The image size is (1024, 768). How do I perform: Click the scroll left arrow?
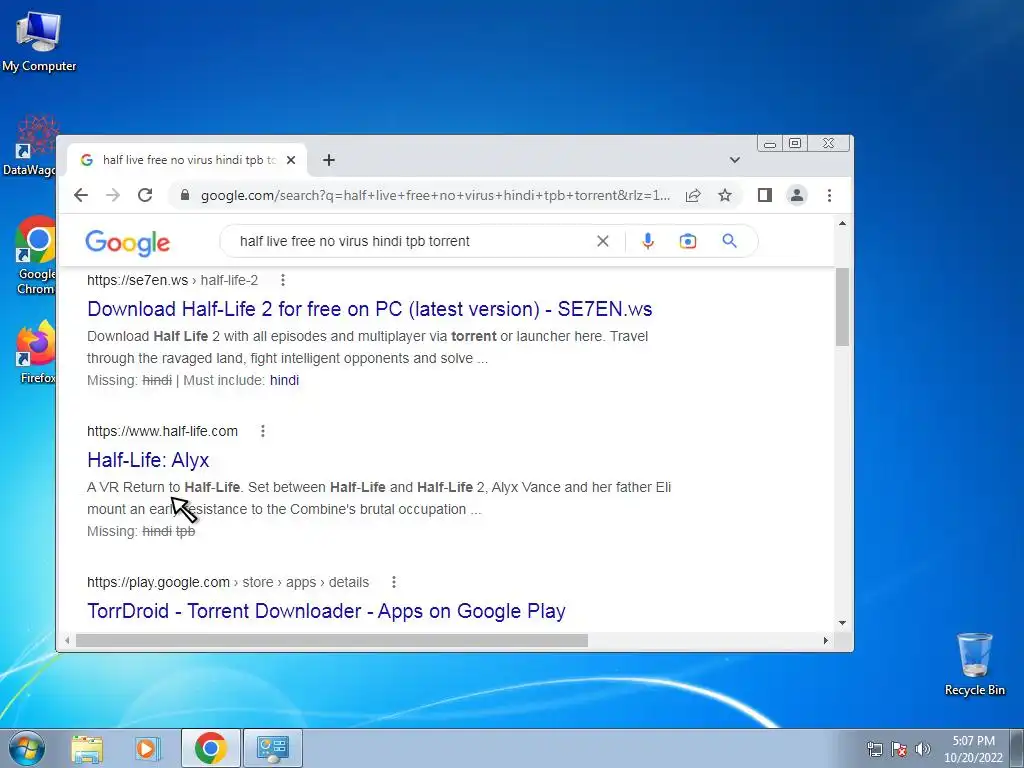pyautogui.click(x=67, y=641)
